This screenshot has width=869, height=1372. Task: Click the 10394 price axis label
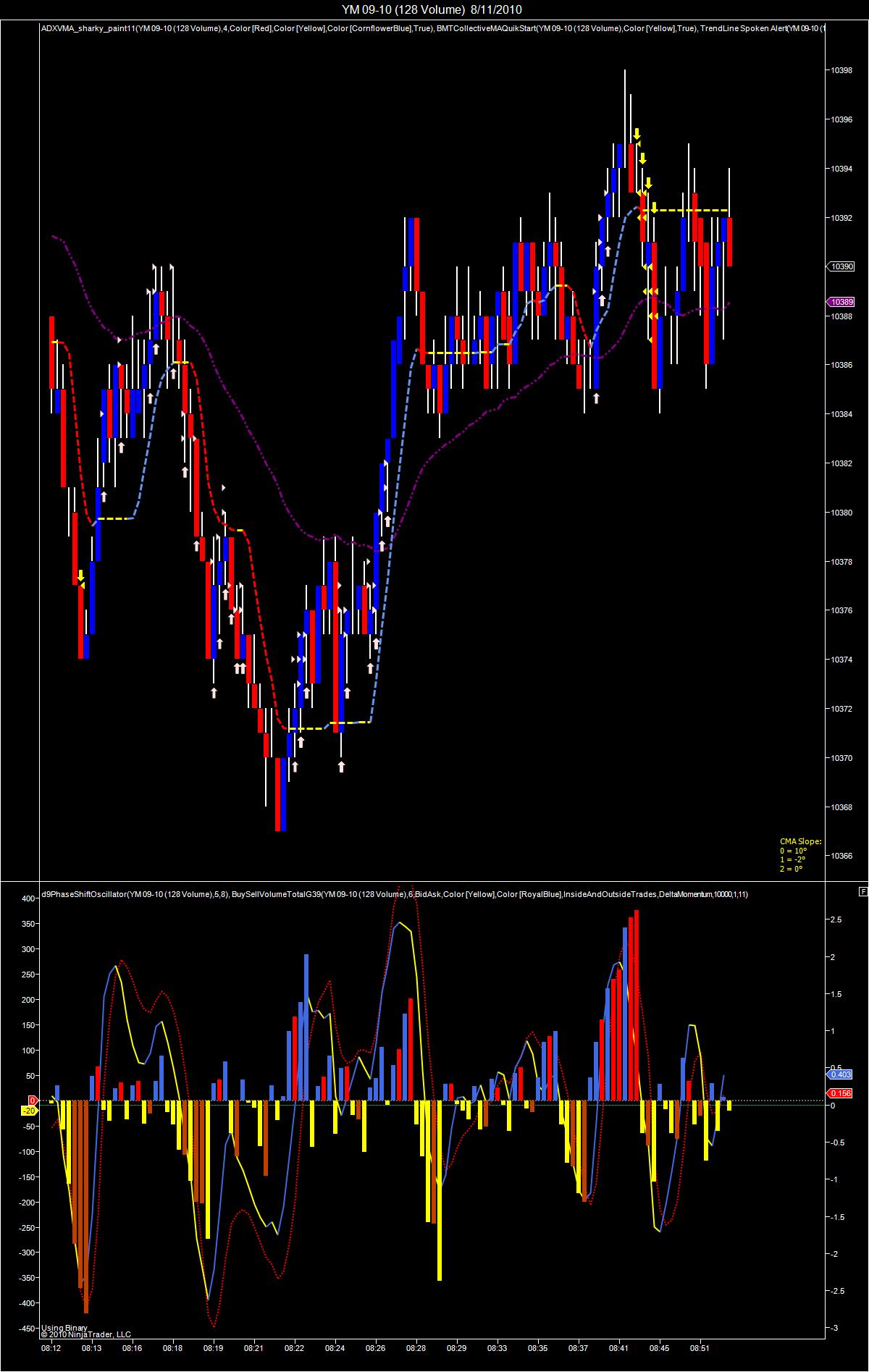point(841,169)
